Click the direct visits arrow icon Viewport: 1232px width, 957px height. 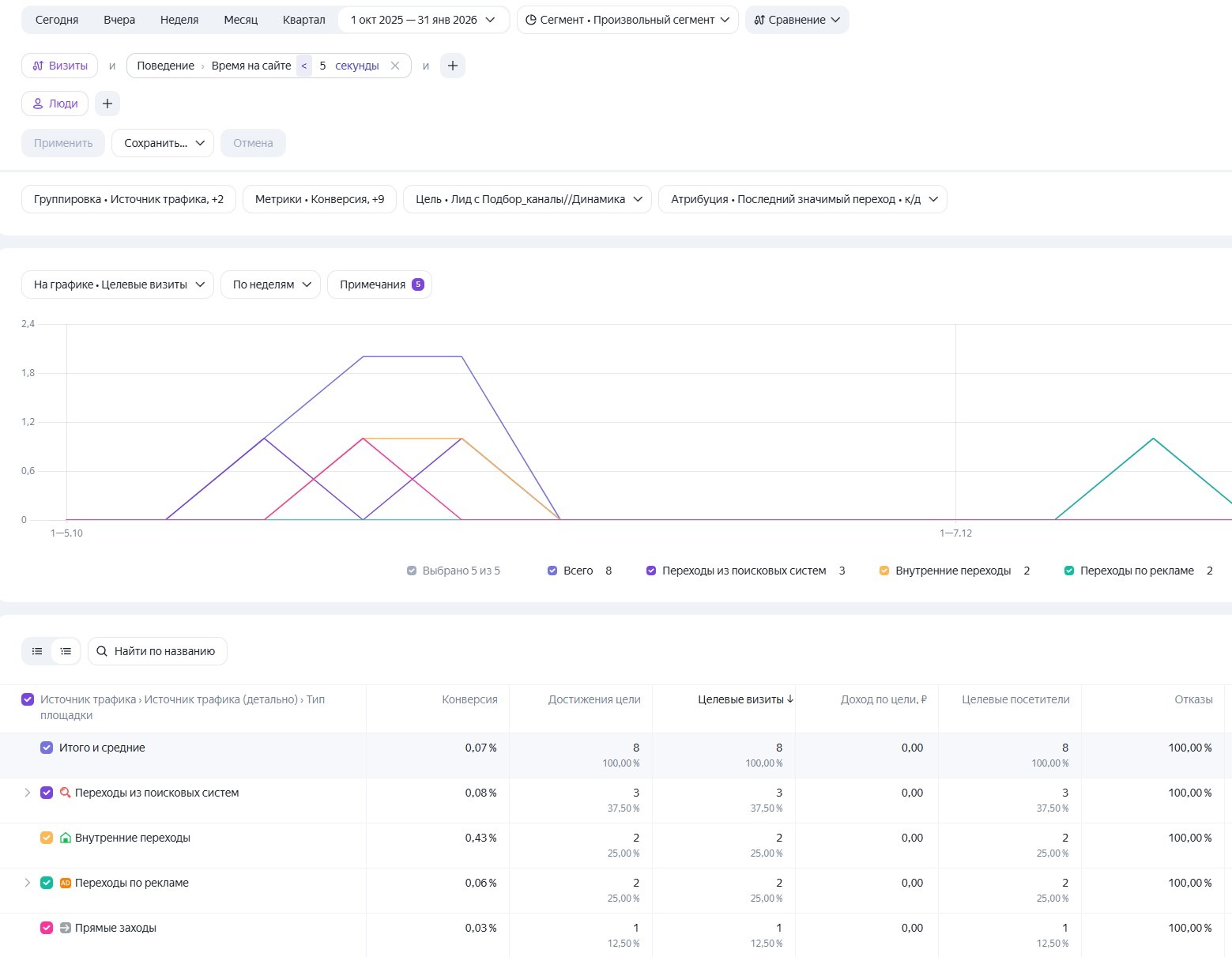(x=66, y=928)
